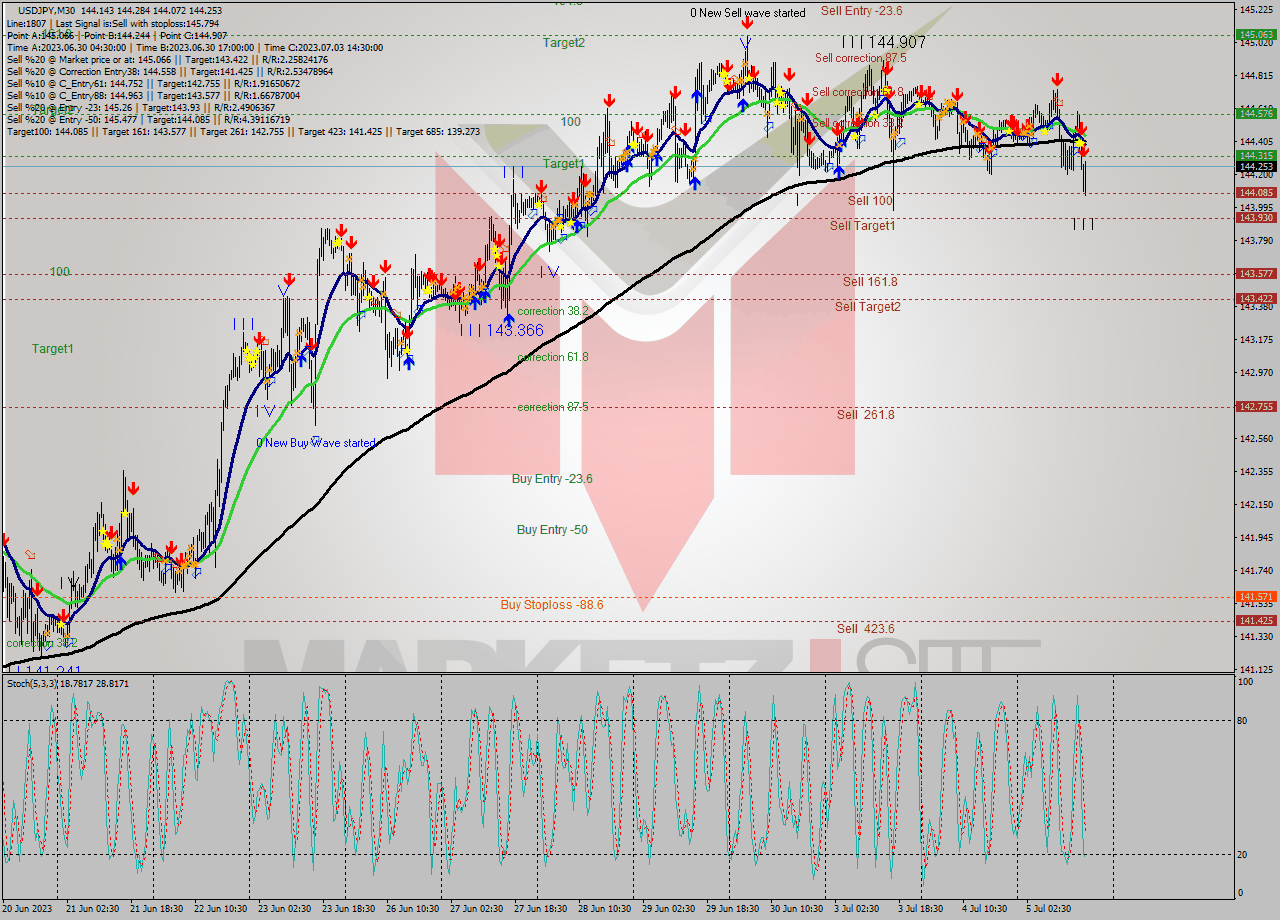The image size is (1280, 920).
Task: Click the stochastic 80 level value
Action: [1244, 720]
